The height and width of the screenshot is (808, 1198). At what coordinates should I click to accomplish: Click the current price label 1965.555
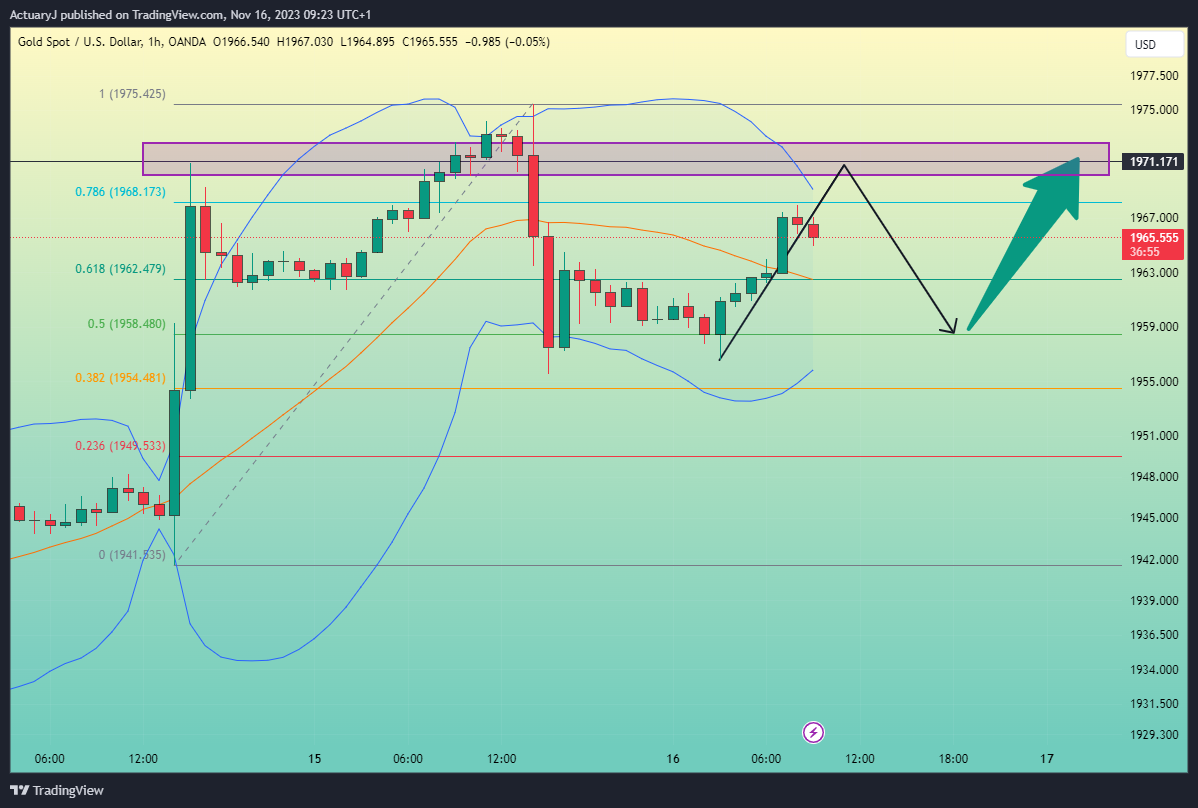[x=1154, y=238]
